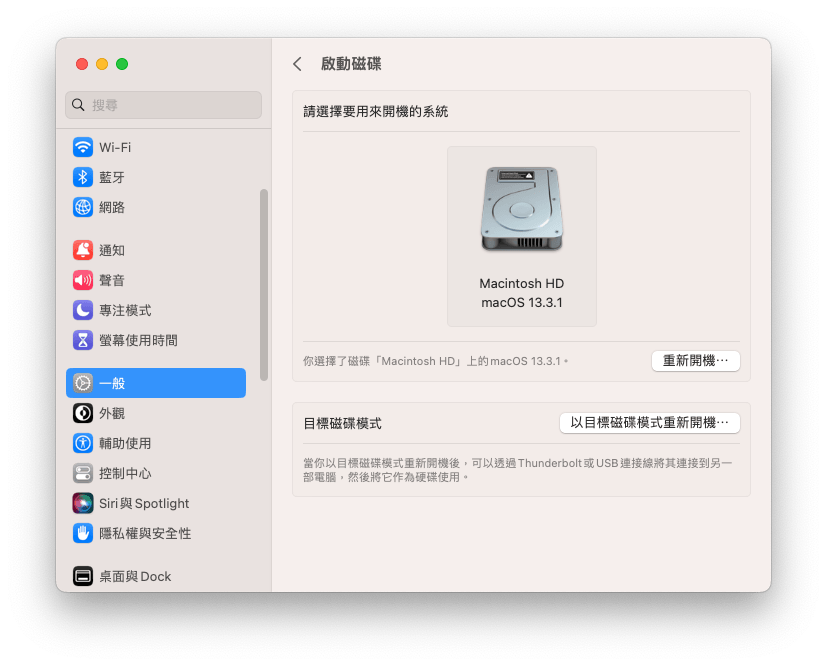Zoom the window with green button

(122, 64)
